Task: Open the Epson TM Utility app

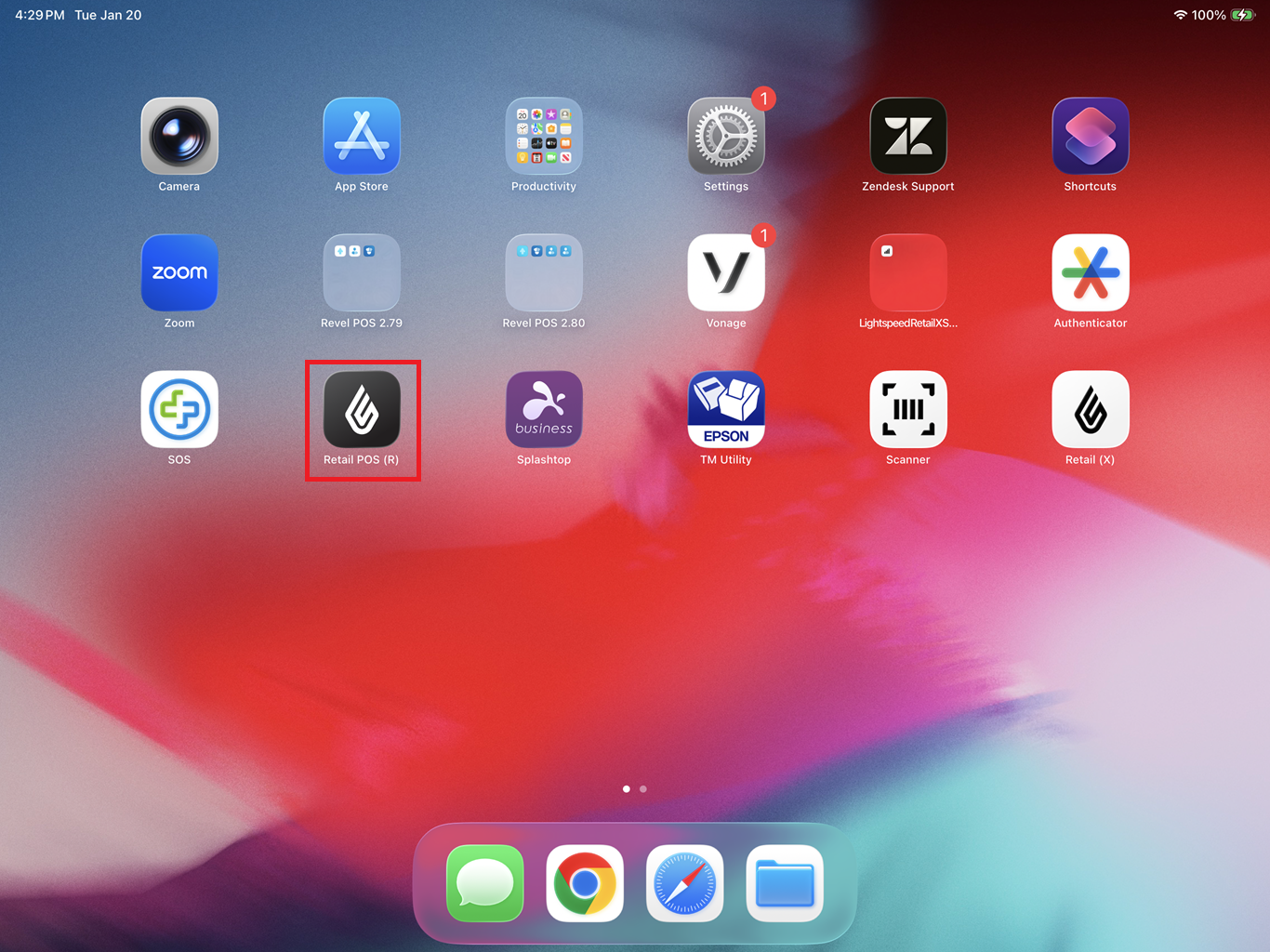Action: (x=726, y=409)
